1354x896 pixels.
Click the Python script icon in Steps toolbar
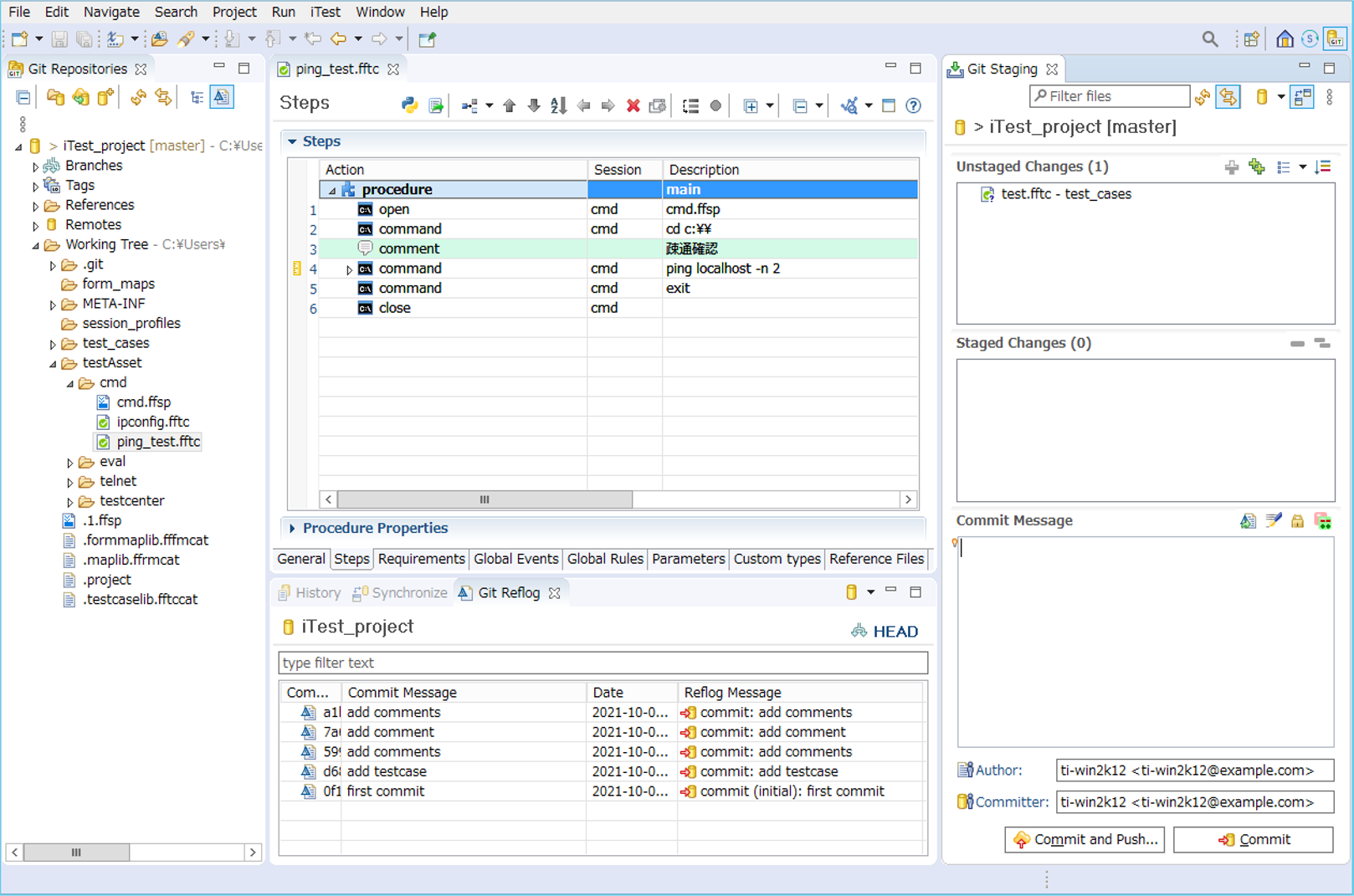click(x=409, y=105)
